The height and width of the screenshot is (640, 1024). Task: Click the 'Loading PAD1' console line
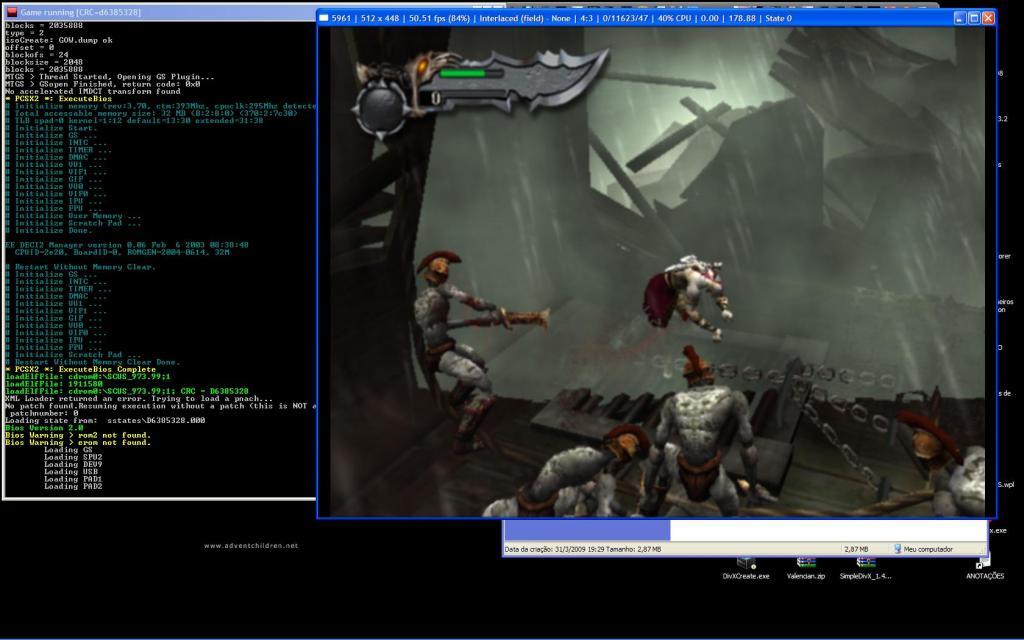(x=73, y=479)
